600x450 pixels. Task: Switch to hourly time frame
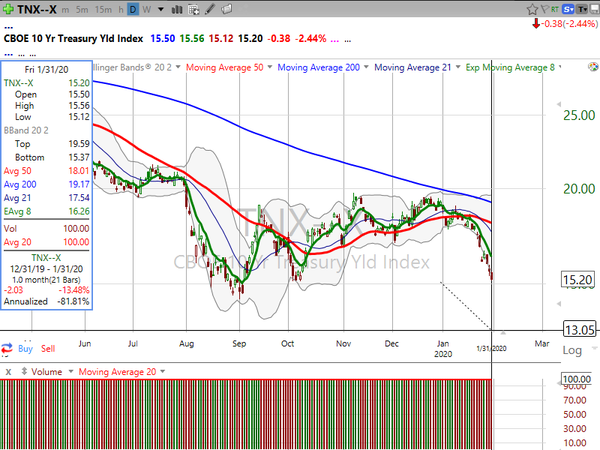click(121, 10)
